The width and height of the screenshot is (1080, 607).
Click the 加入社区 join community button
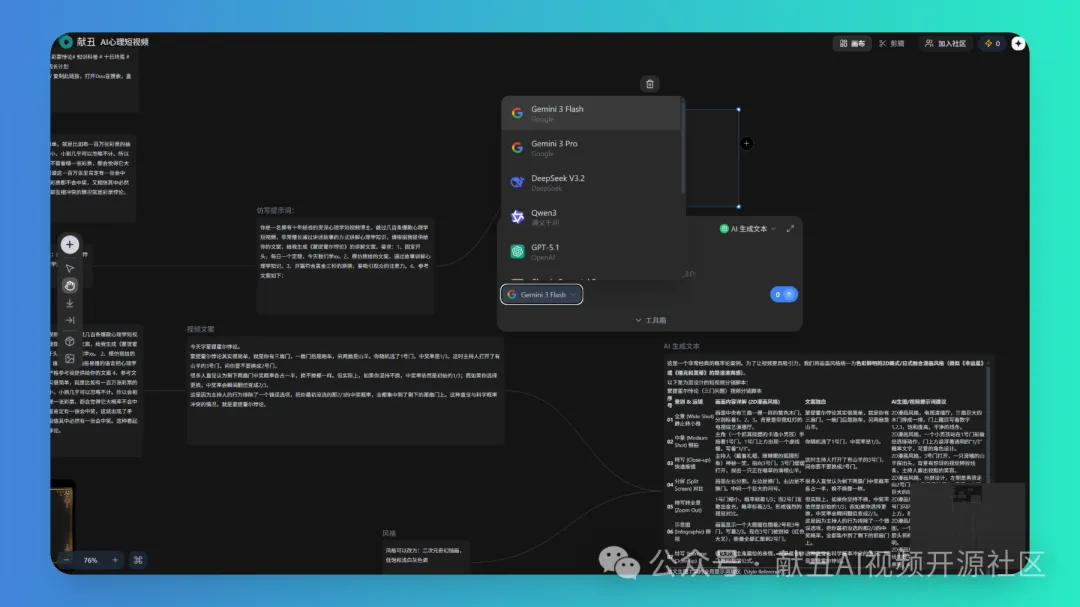click(946, 43)
